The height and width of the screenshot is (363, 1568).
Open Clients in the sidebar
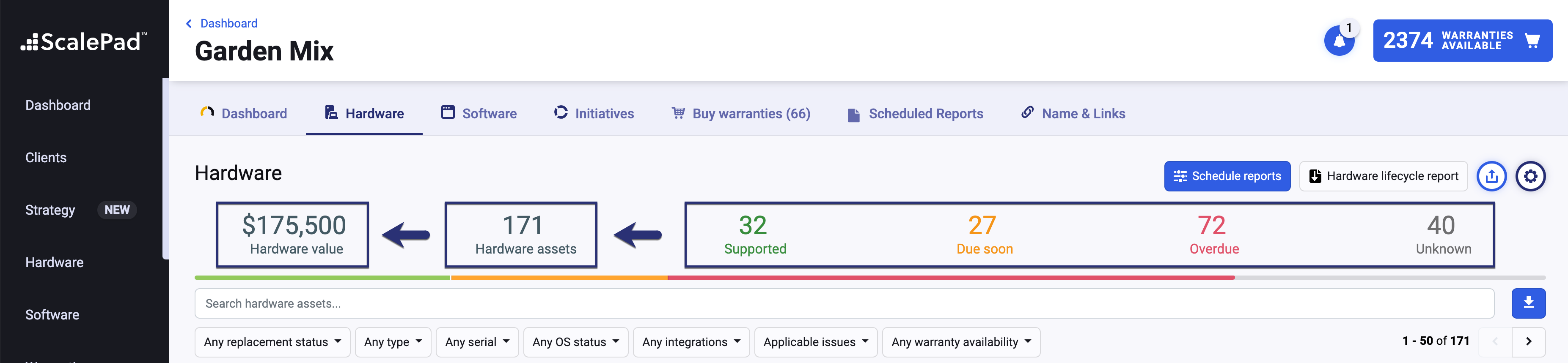click(x=46, y=158)
